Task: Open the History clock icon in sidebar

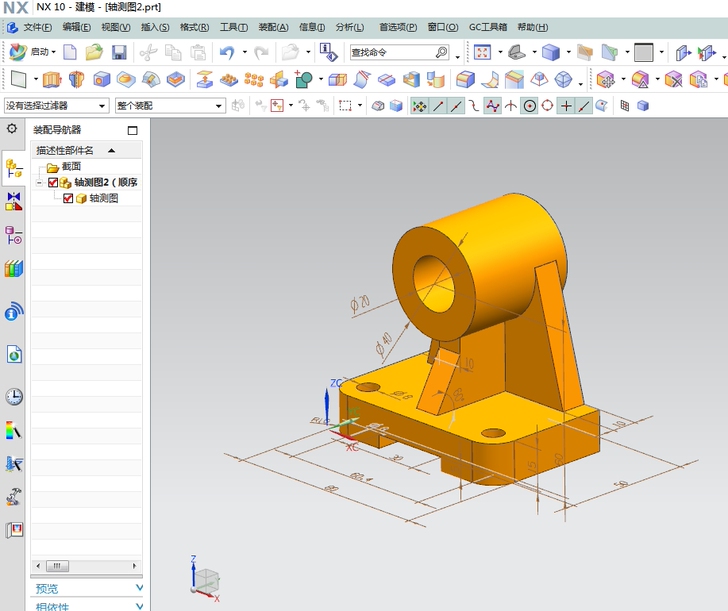Action: coord(13,396)
